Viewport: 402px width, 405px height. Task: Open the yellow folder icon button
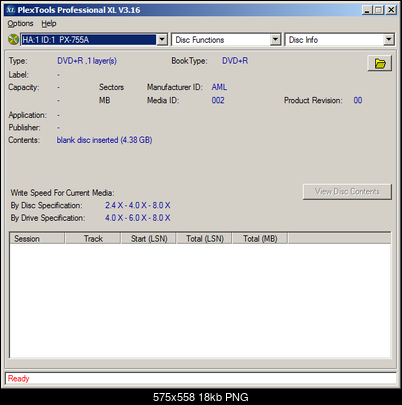[379, 63]
